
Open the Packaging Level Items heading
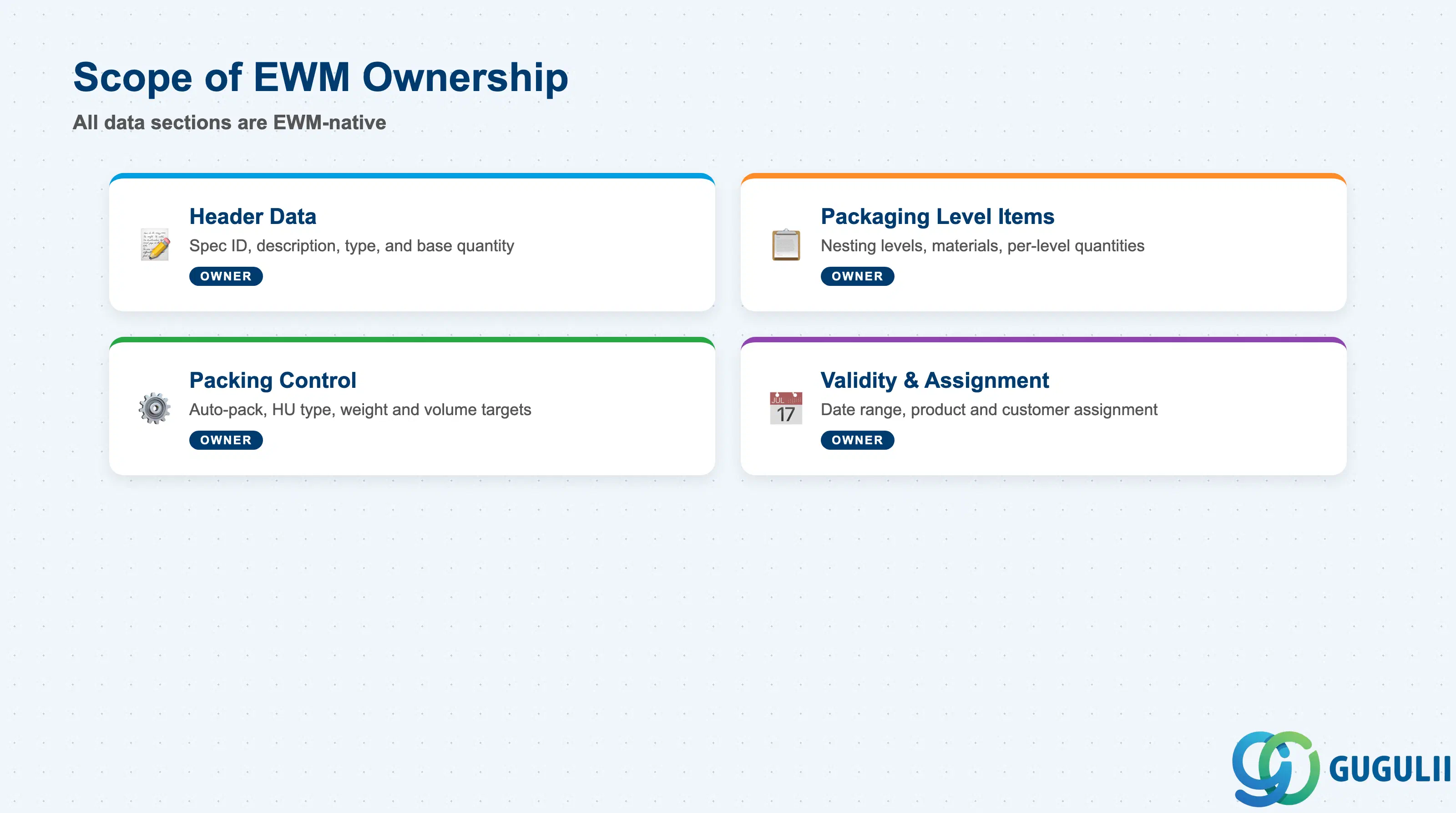click(x=937, y=217)
